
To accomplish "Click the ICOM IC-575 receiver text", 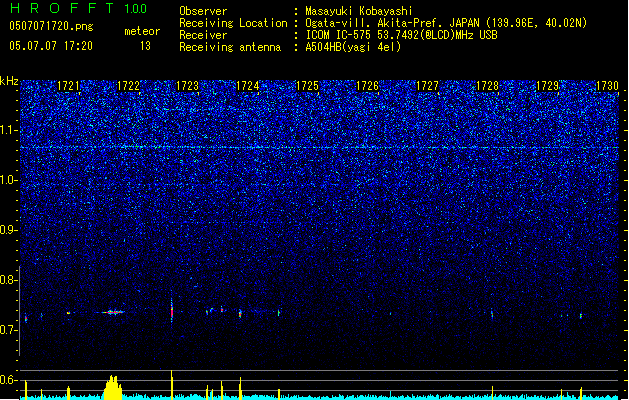I will (x=402, y=35).
